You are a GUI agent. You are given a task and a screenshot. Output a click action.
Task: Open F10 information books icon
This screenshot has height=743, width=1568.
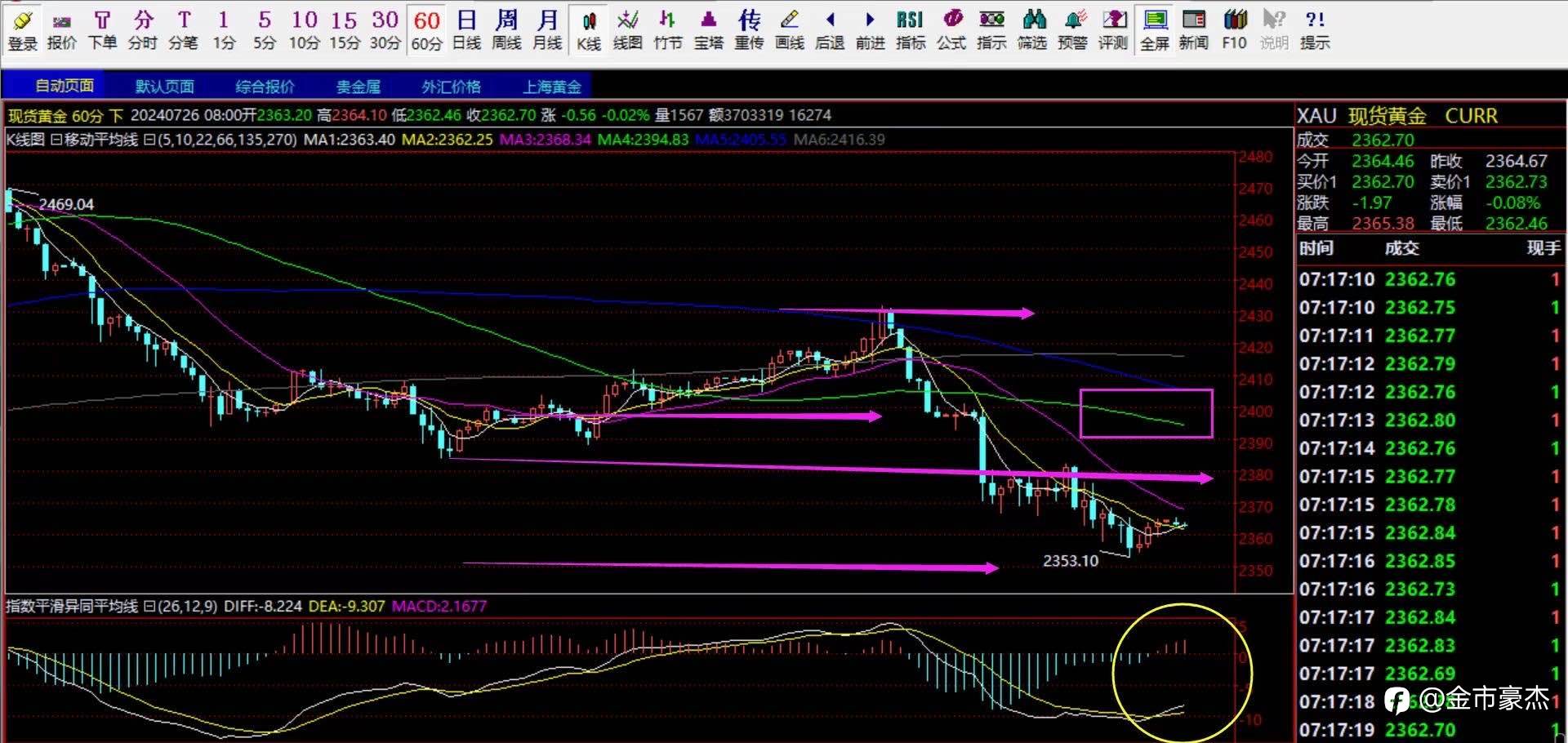[x=1234, y=30]
